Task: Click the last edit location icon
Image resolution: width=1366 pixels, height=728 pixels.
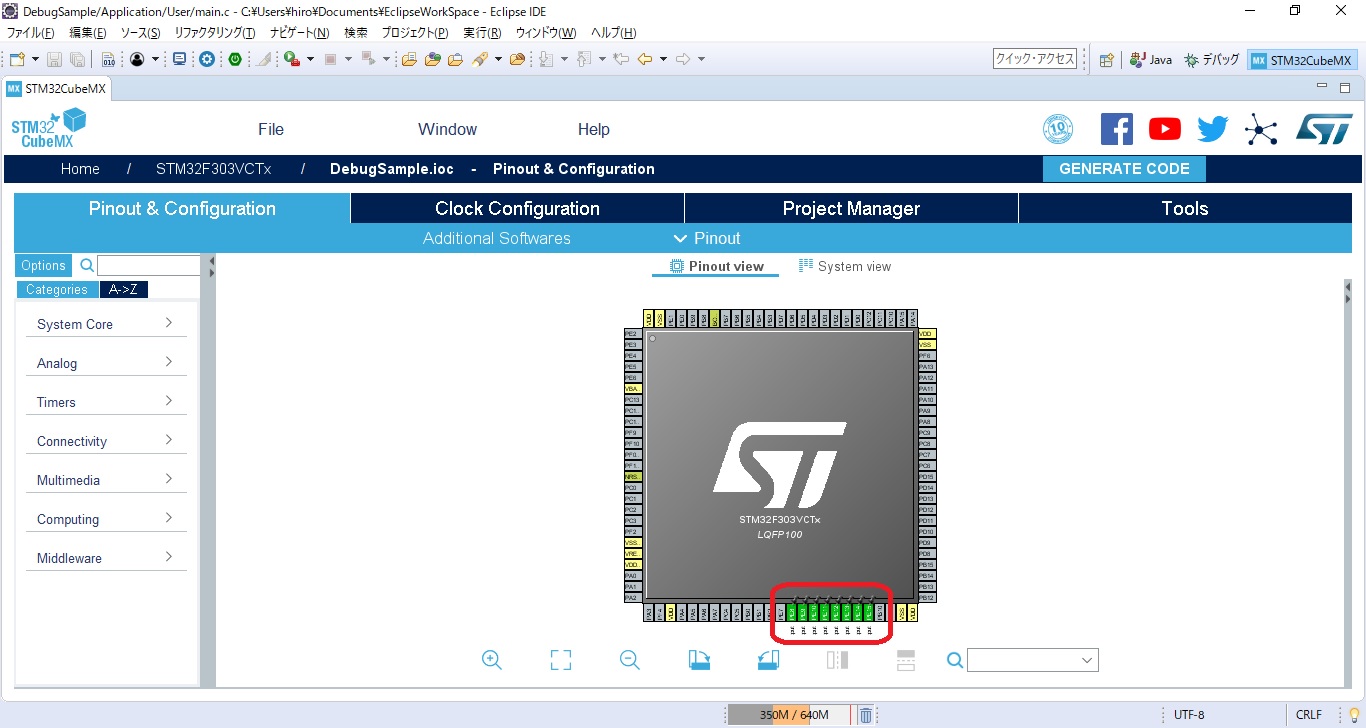Action: point(621,59)
